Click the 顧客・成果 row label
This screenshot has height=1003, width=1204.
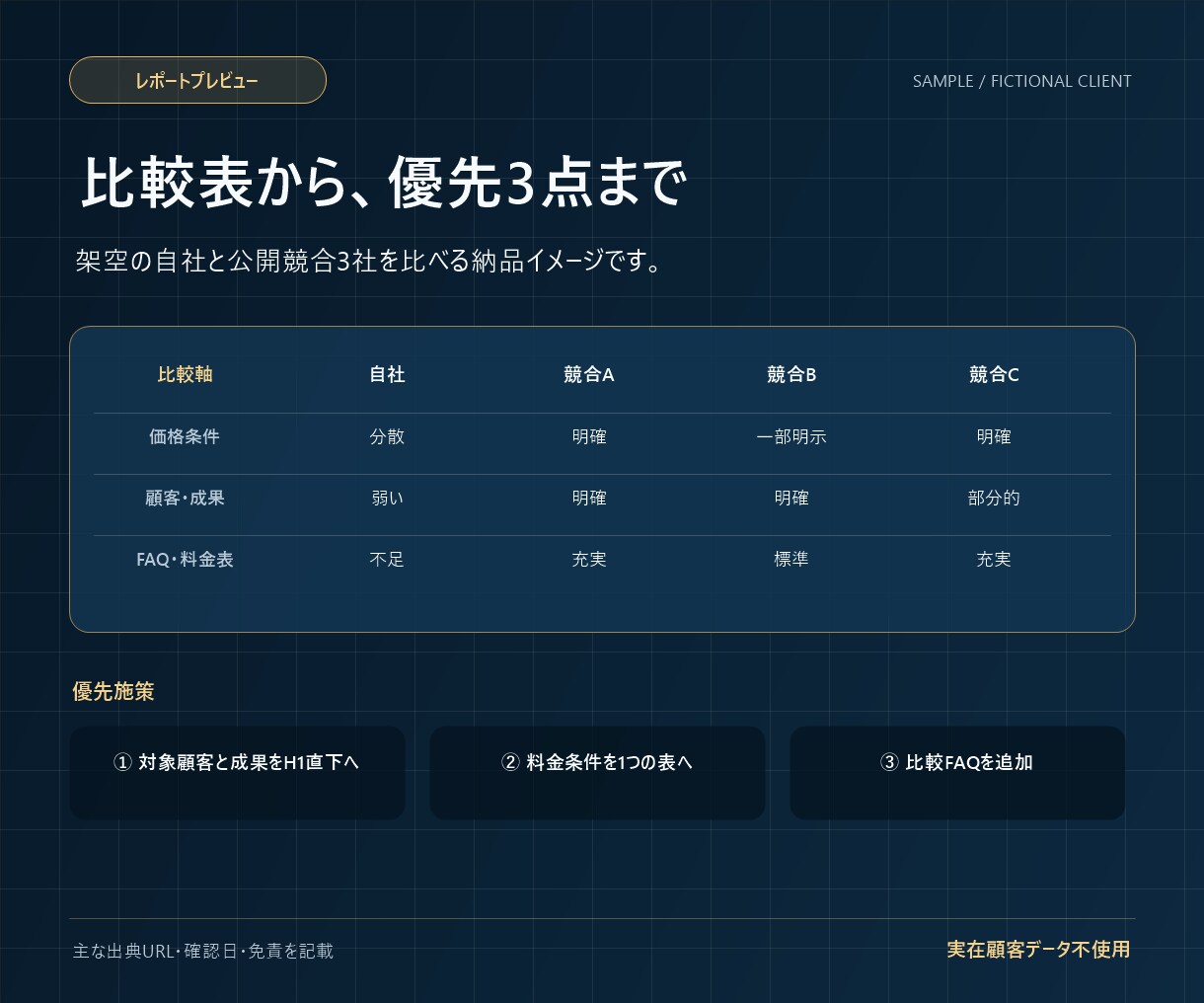[185, 498]
